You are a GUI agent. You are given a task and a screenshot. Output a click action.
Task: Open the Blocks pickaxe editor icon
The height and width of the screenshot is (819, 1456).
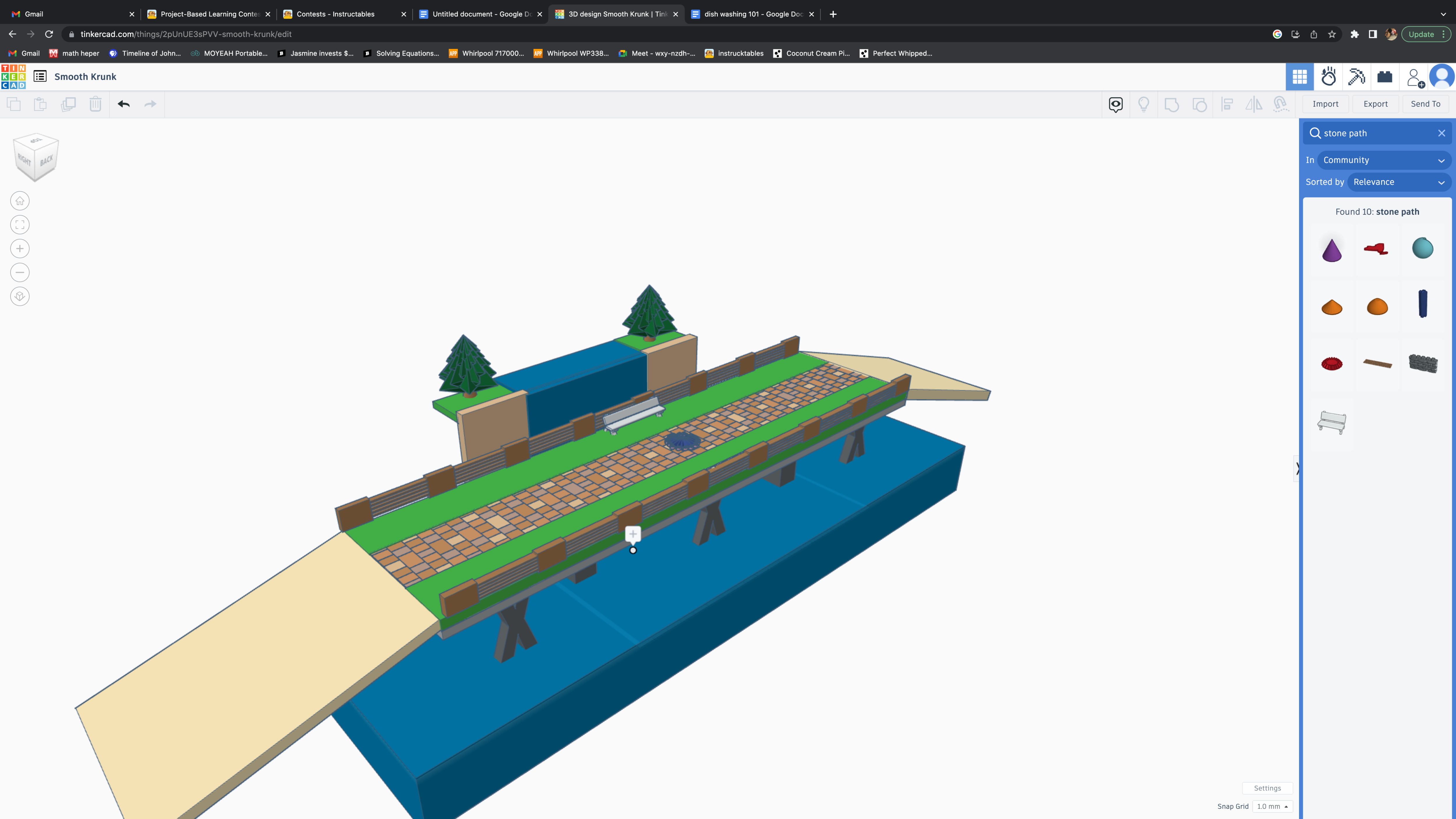[x=1356, y=77]
